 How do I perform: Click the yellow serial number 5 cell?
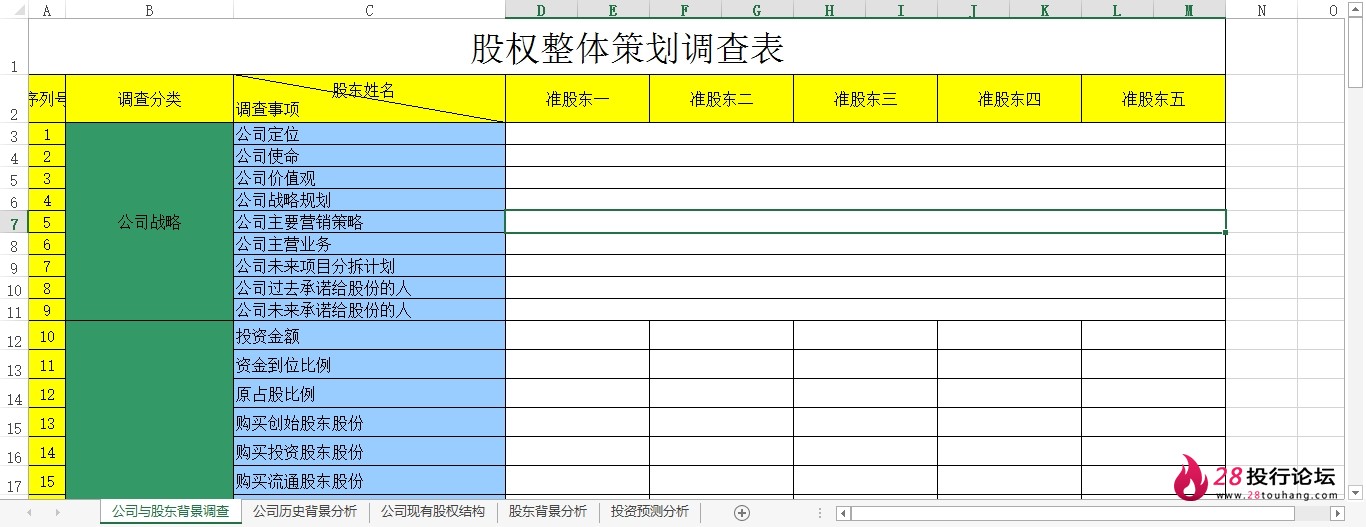(47, 222)
